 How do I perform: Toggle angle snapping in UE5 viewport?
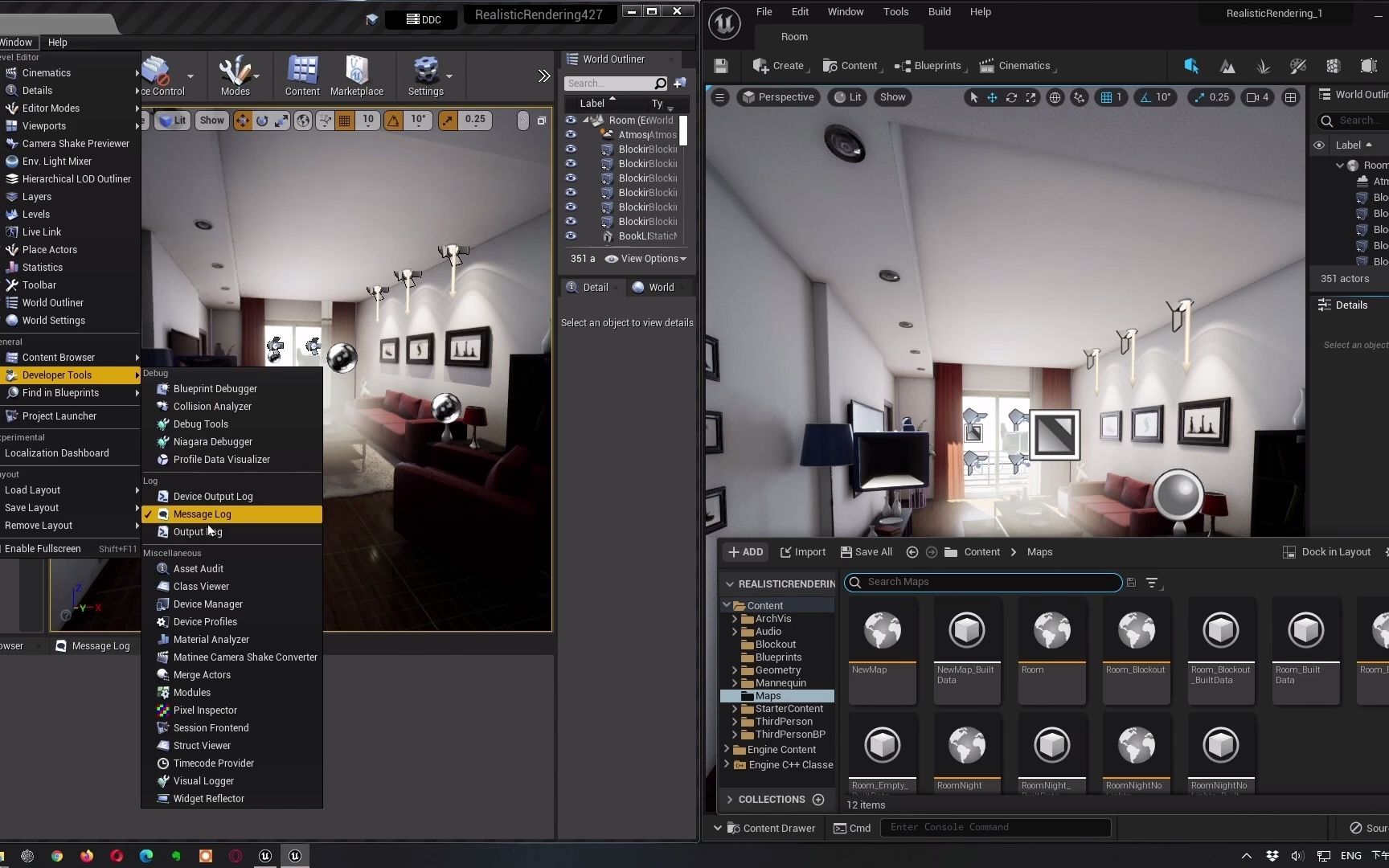(x=1145, y=97)
